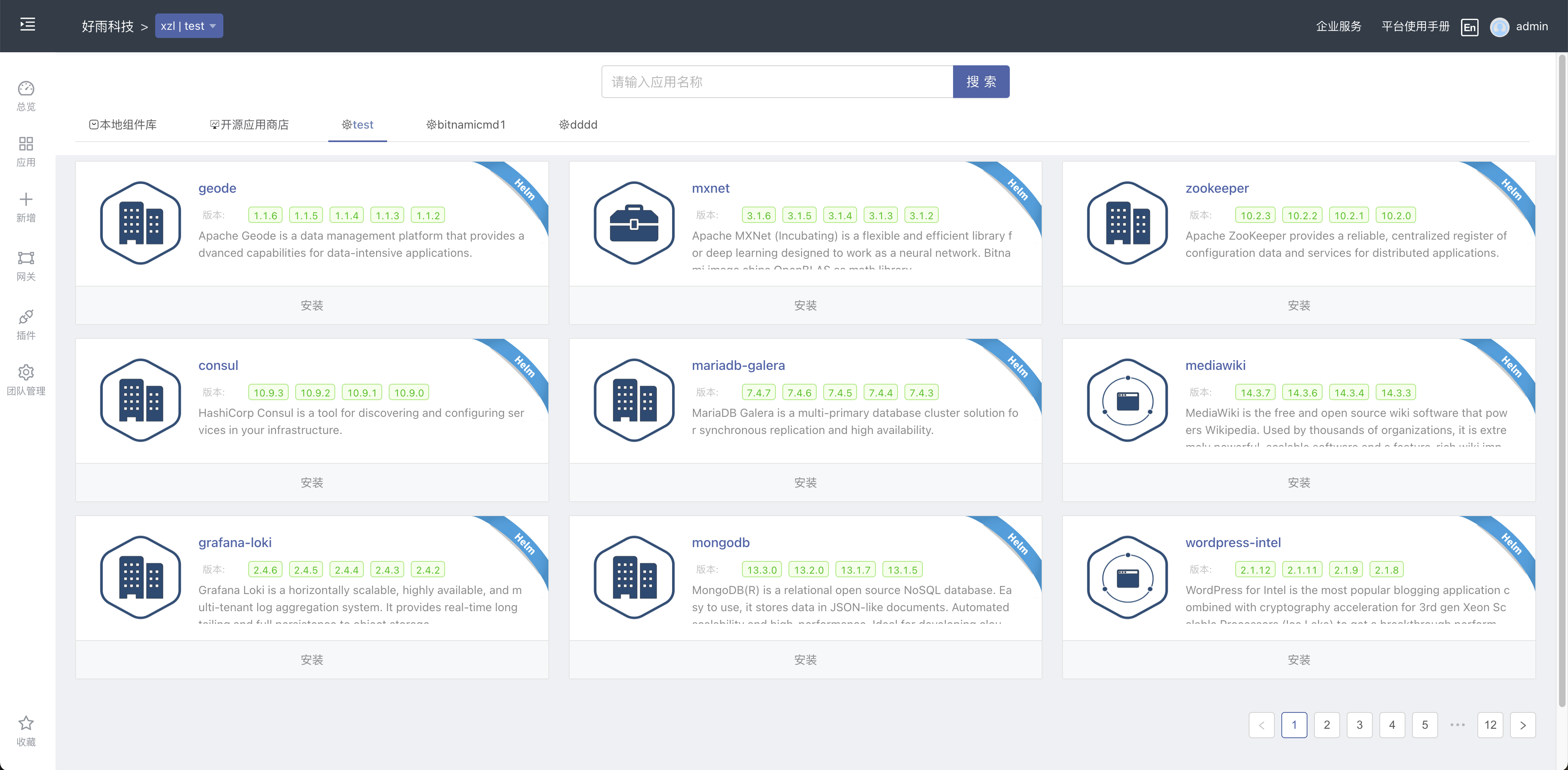
Task: Open the 总览 overview page from sidebar
Action: 26,95
